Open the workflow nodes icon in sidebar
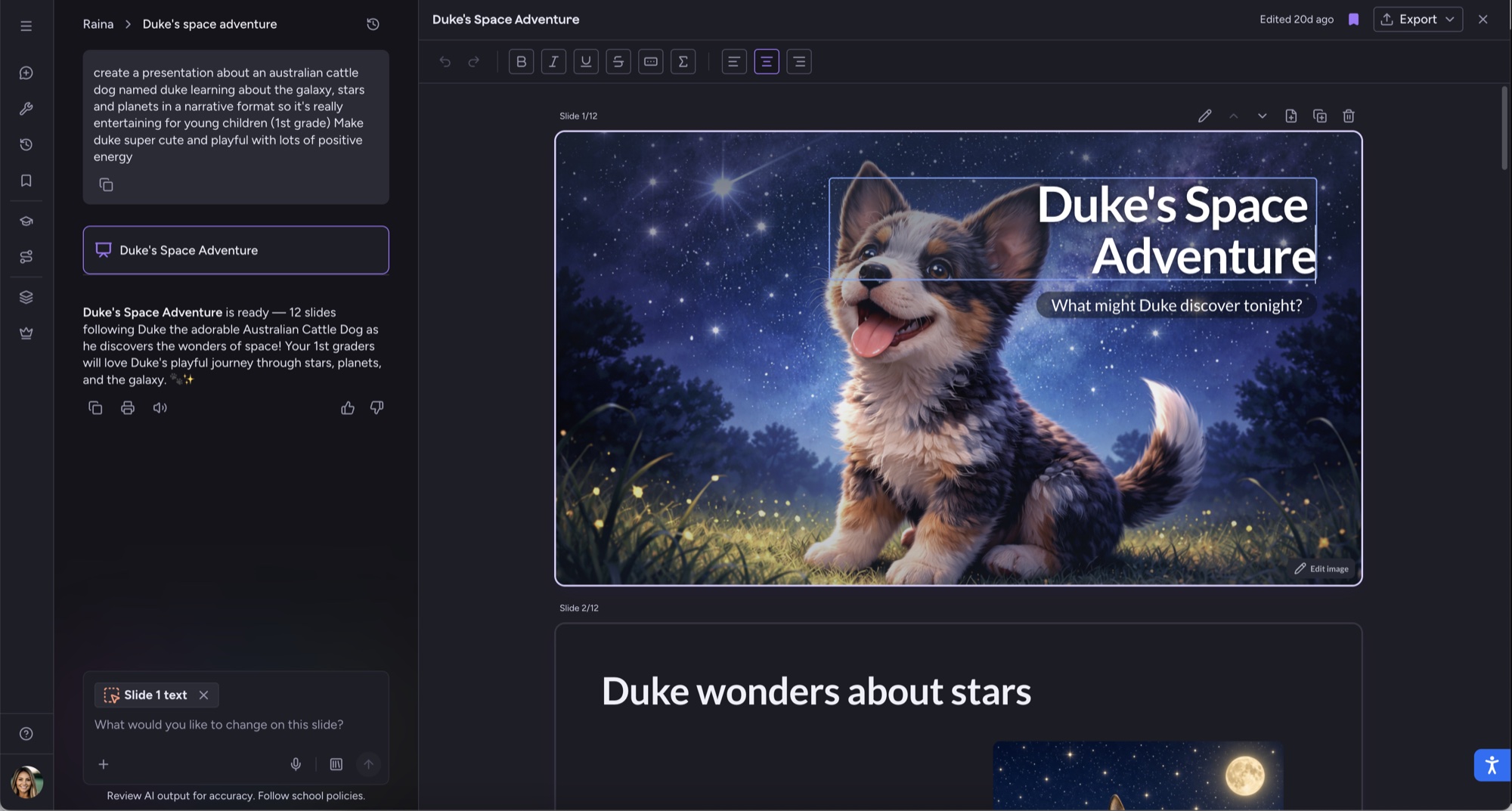This screenshot has width=1512, height=811. click(x=26, y=257)
